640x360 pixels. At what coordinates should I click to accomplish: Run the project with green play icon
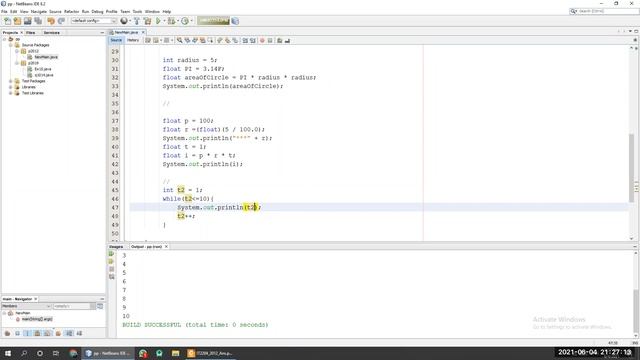tap(158, 21)
